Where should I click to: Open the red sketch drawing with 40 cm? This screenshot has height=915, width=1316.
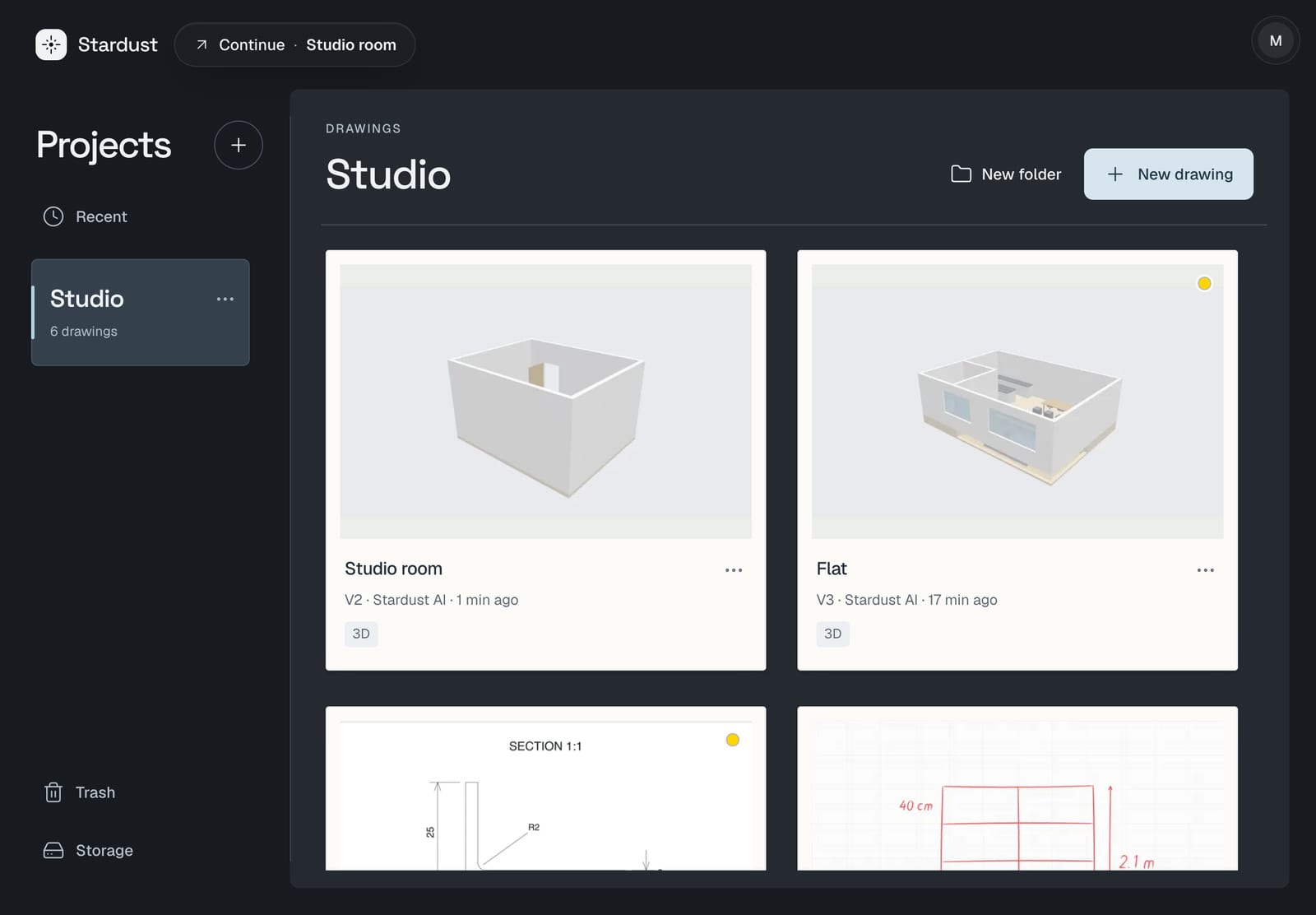pyautogui.click(x=1017, y=795)
